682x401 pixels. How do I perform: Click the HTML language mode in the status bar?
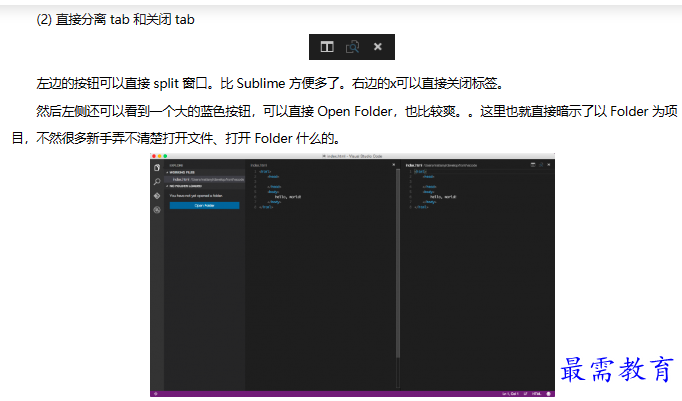[x=536, y=394]
